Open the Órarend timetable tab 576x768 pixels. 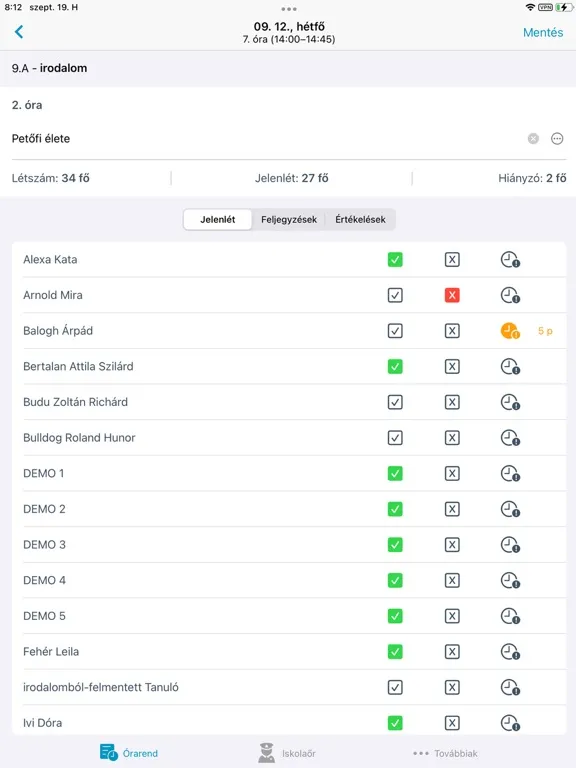(129, 753)
